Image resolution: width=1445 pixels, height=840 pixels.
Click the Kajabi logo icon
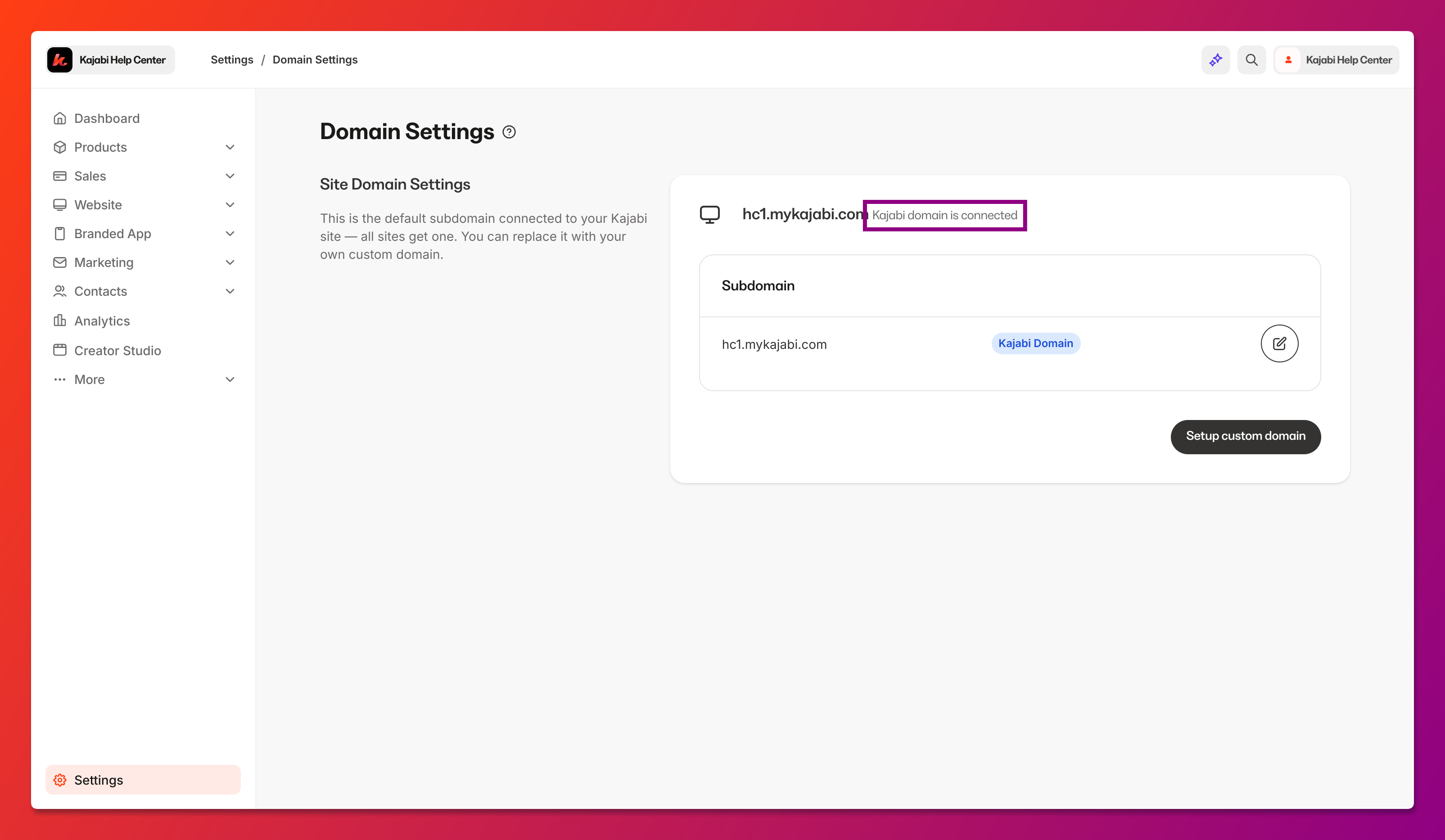click(x=59, y=59)
